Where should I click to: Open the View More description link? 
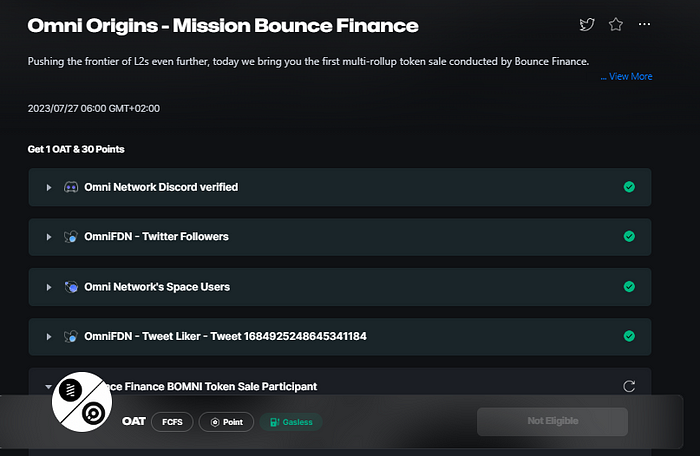pos(626,76)
